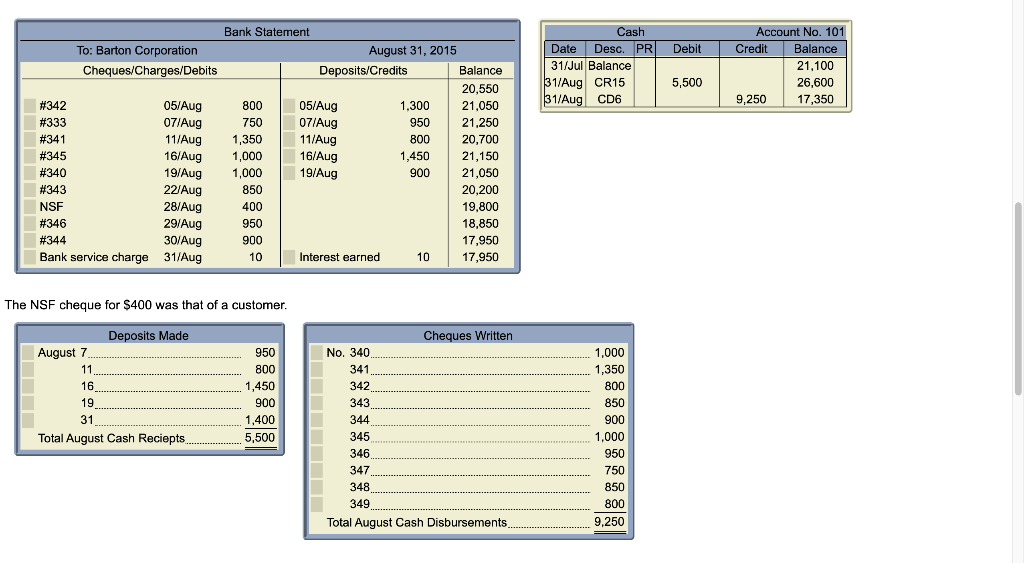Viewport: 1024px width, 563px height.
Task: Click the Deposits Made panel title
Action: tap(148, 336)
